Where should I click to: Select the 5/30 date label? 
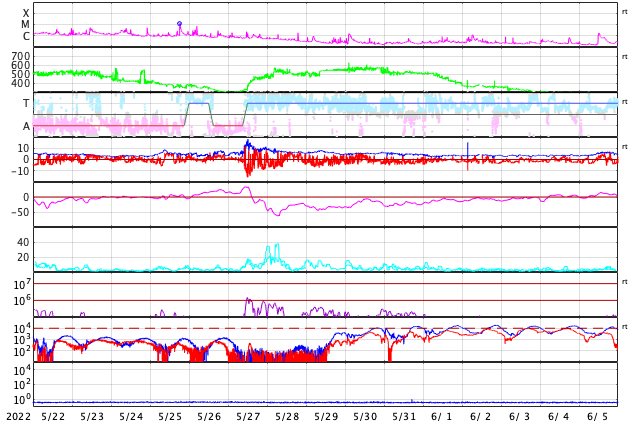coord(365,416)
